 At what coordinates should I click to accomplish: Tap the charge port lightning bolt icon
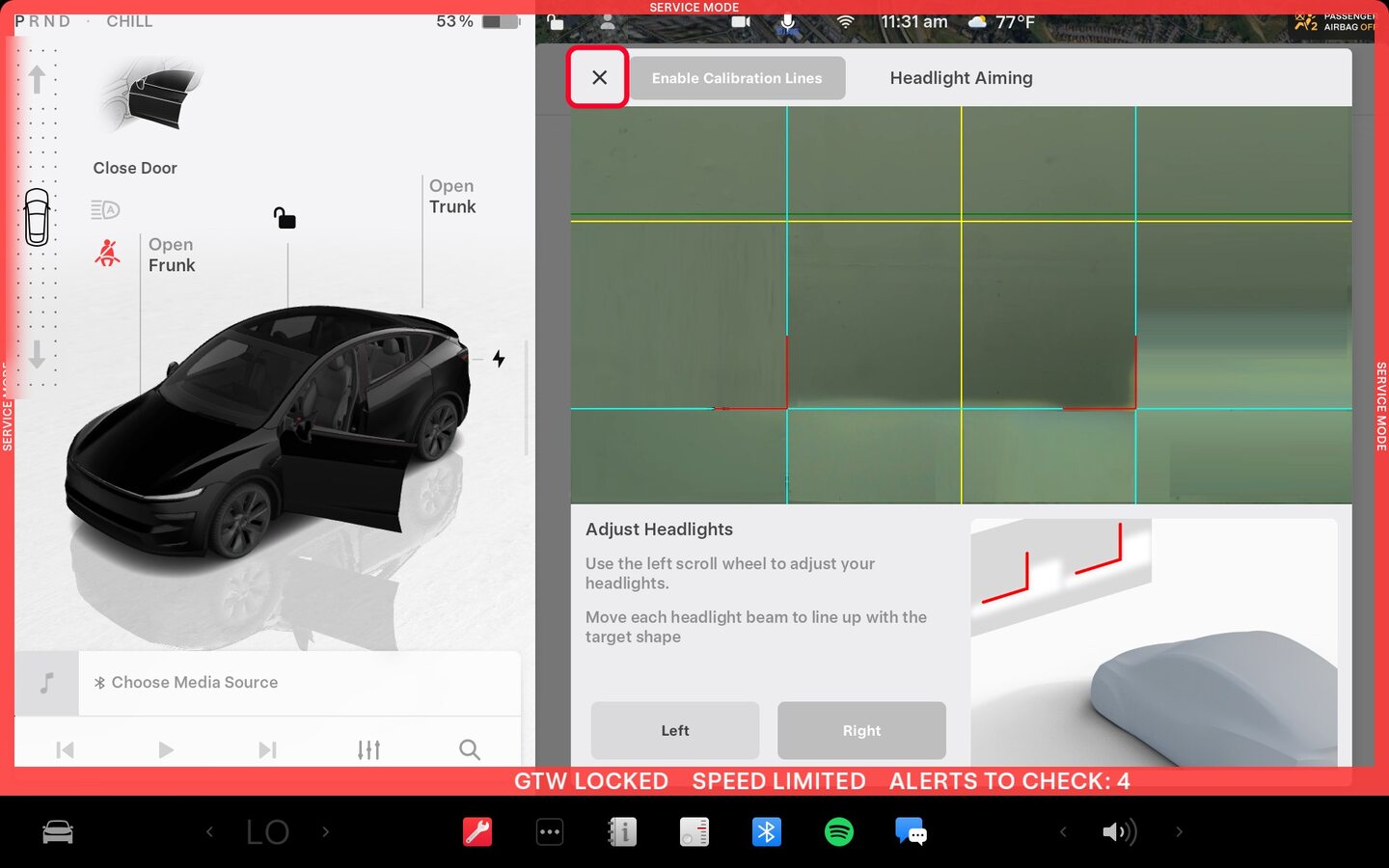[499, 359]
